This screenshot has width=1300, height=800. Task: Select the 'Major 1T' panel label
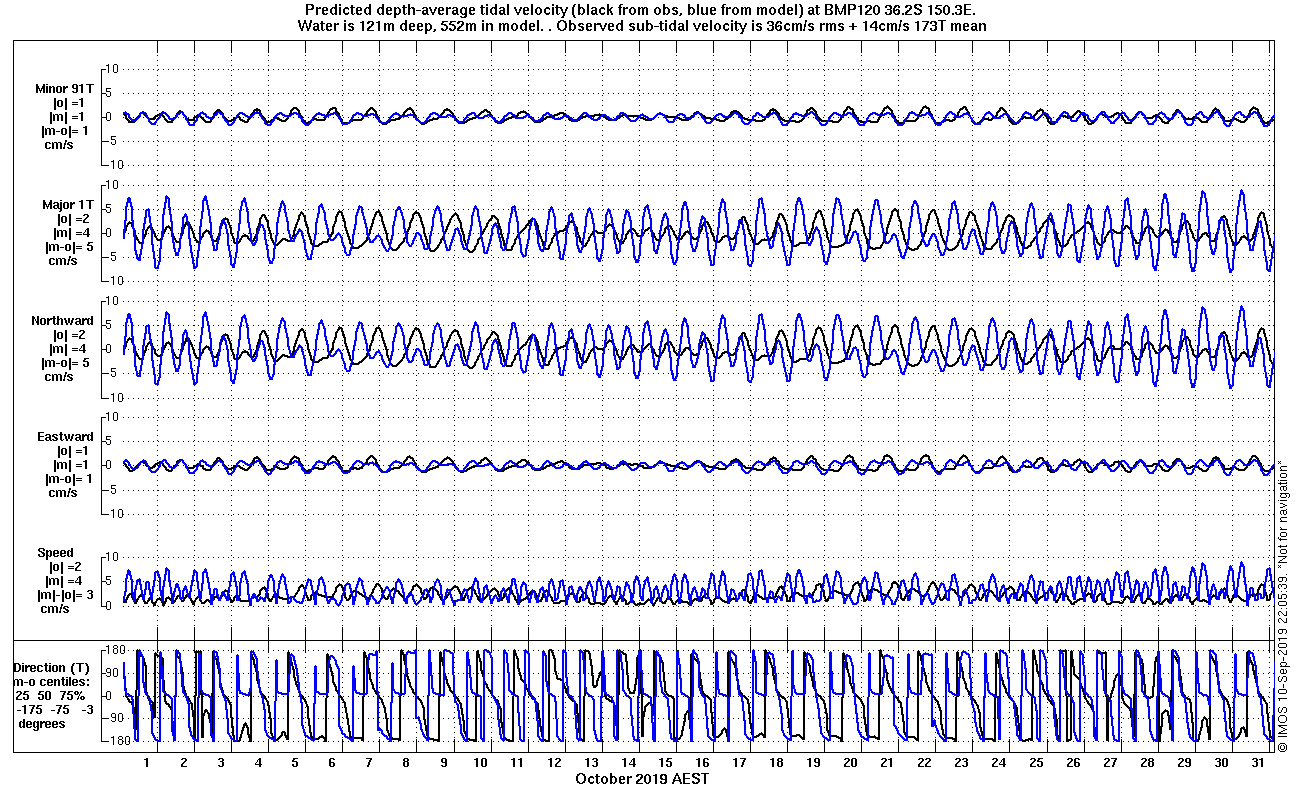pyautogui.click(x=68, y=205)
